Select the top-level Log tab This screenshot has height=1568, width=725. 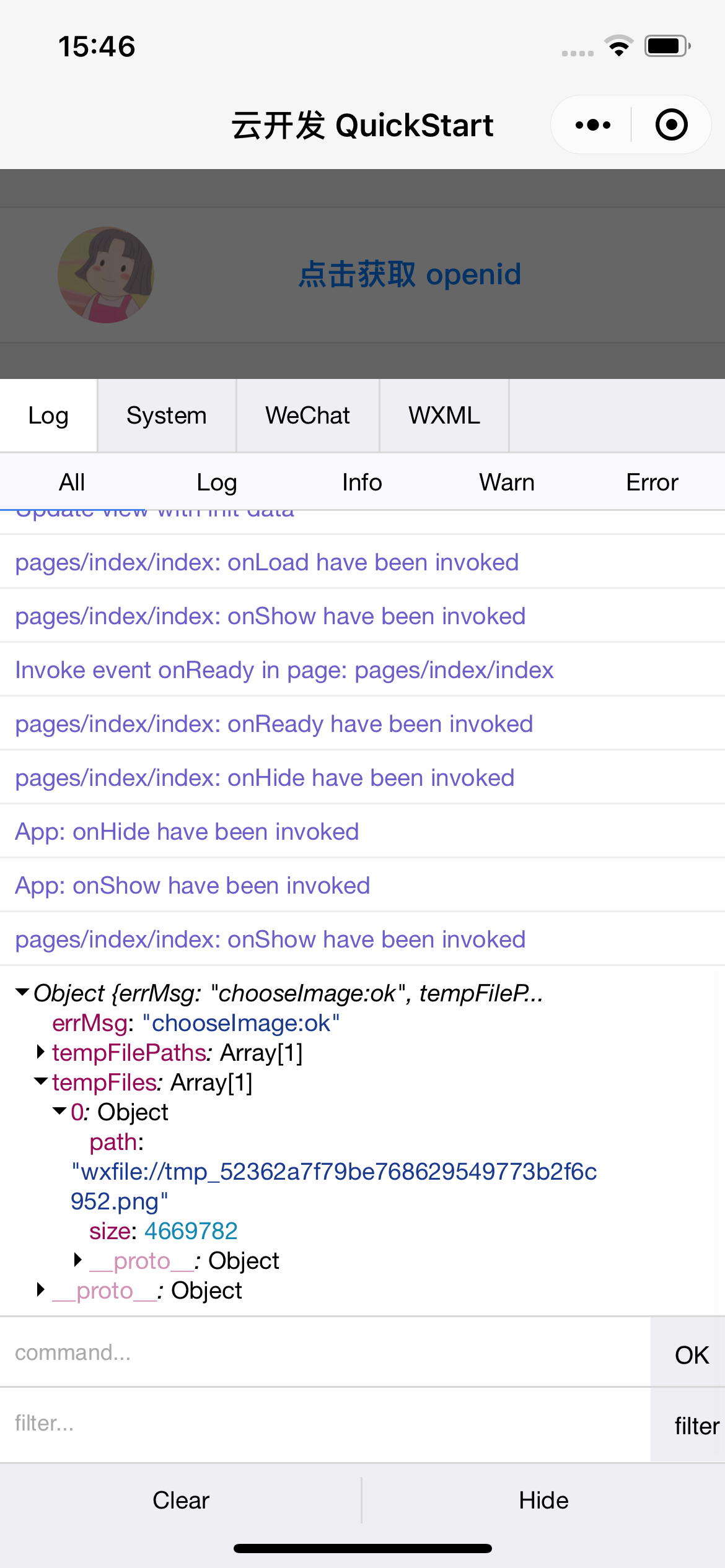pyautogui.click(x=48, y=416)
